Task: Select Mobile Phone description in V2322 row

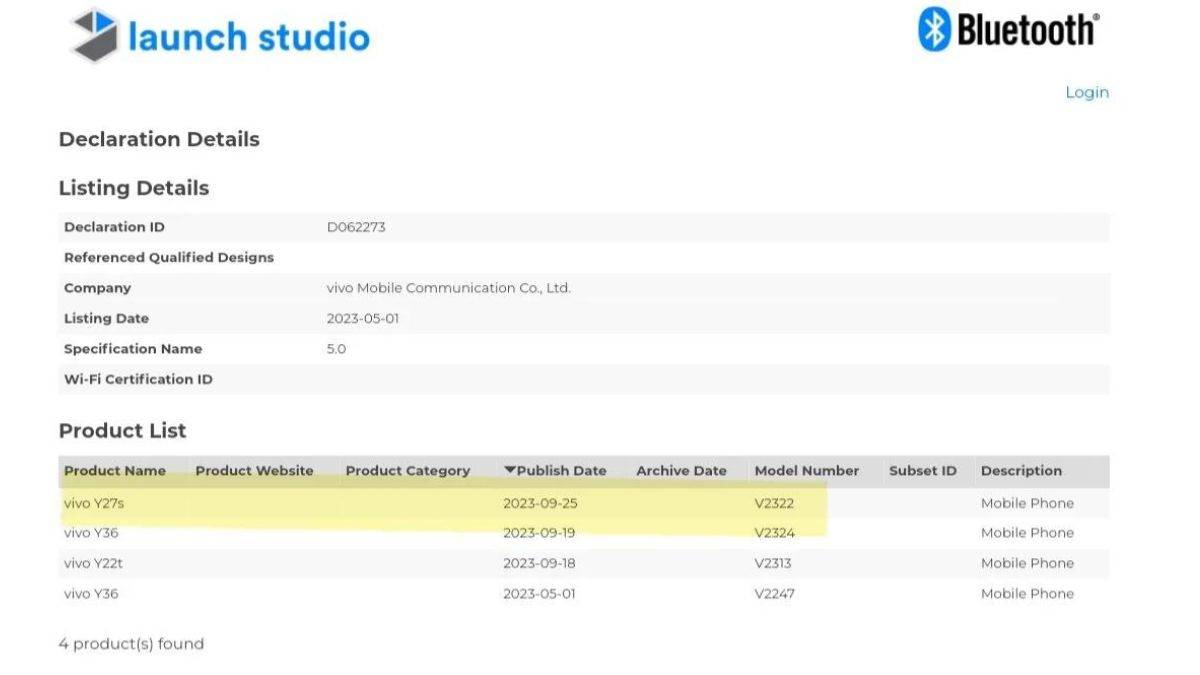Action: [x=1027, y=503]
